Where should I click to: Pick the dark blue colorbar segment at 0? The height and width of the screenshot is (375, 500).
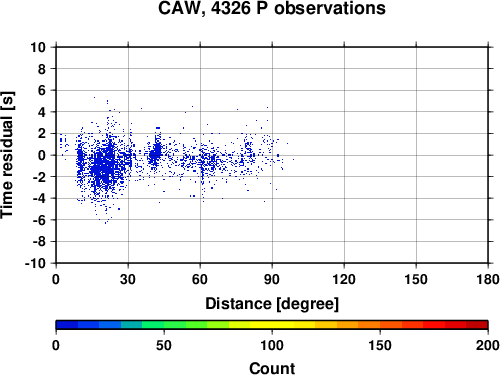(x=67, y=325)
